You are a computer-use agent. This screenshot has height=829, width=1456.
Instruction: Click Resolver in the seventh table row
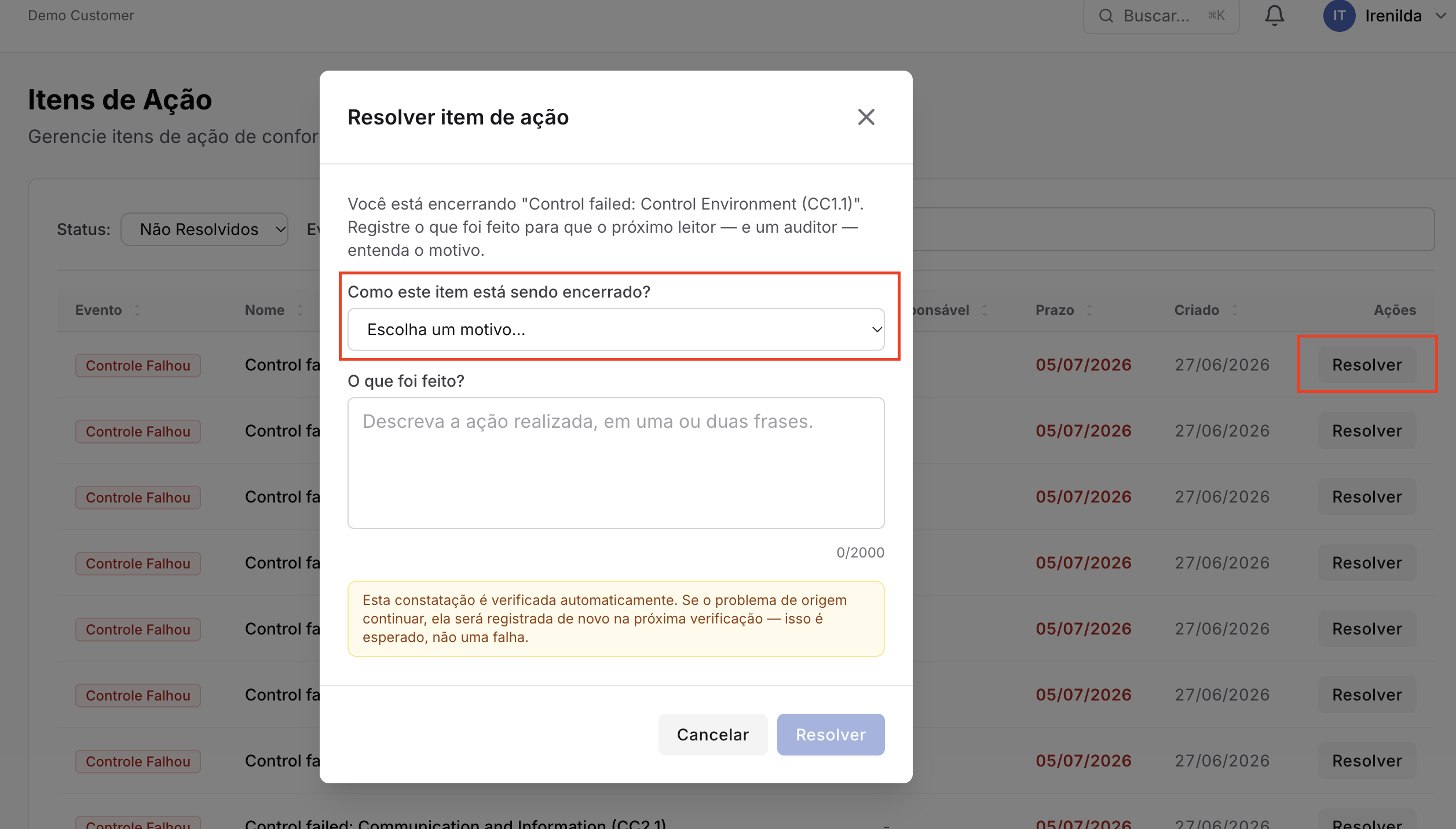pos(1367,761)
